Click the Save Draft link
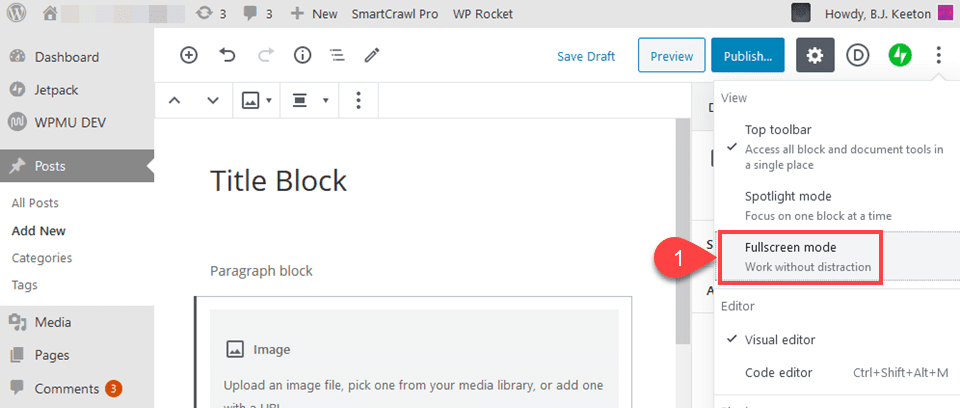 [586, 56]
